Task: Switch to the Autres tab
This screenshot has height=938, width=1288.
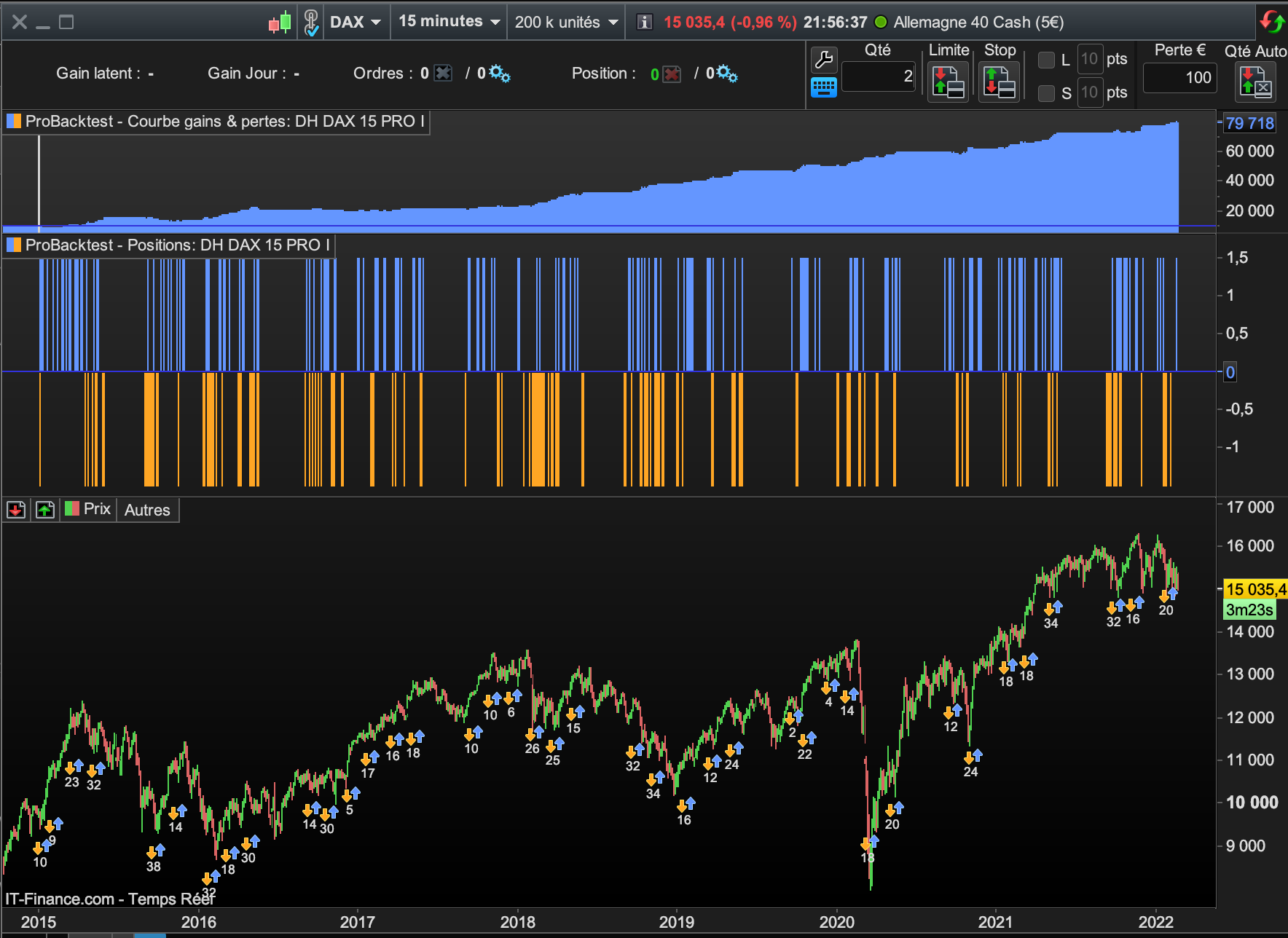Action: [x=147, y=510]
